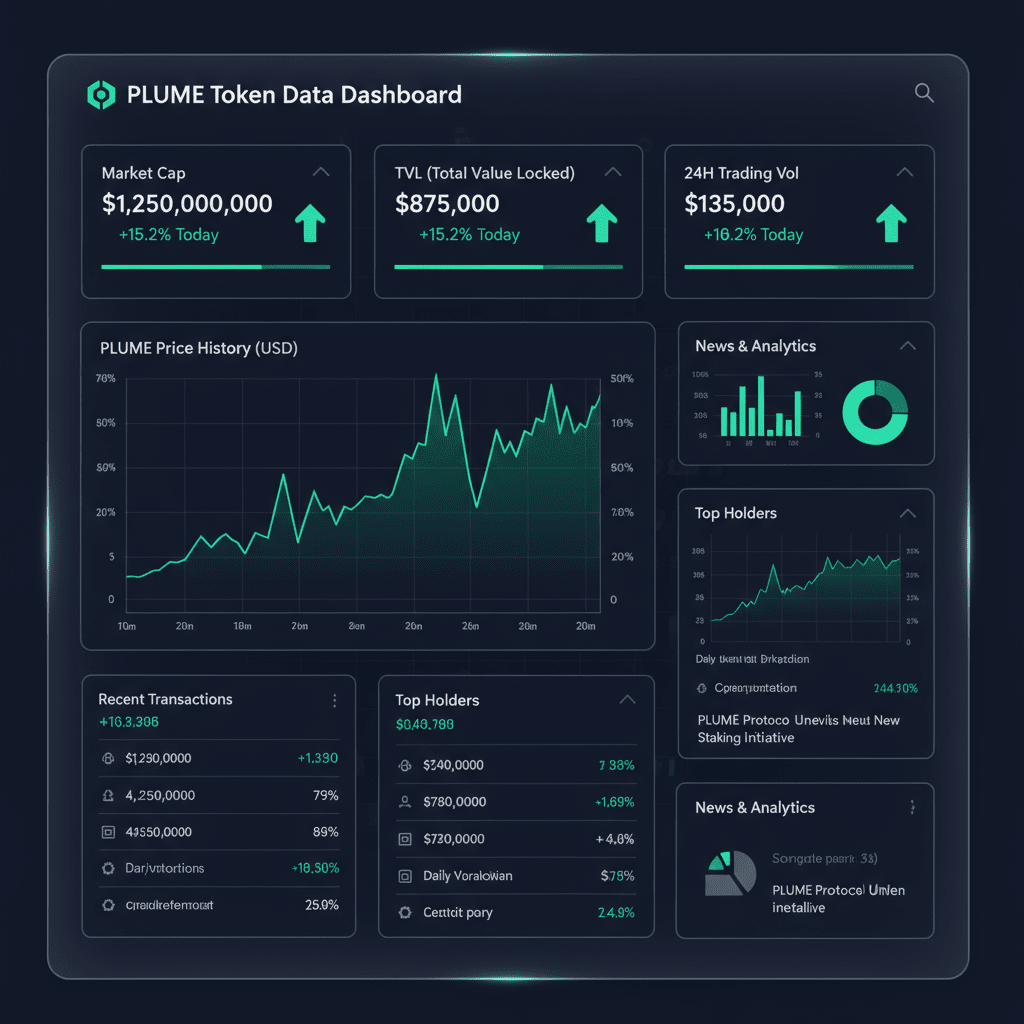Select the coin icon on the $1,290,0000 transaction
This screenshot has width=1024, height=1024.
point(108,758)
